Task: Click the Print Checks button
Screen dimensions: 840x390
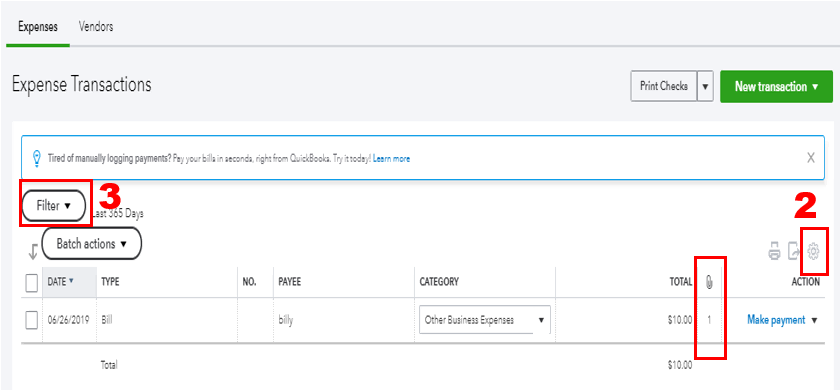Action: [664, 86]
